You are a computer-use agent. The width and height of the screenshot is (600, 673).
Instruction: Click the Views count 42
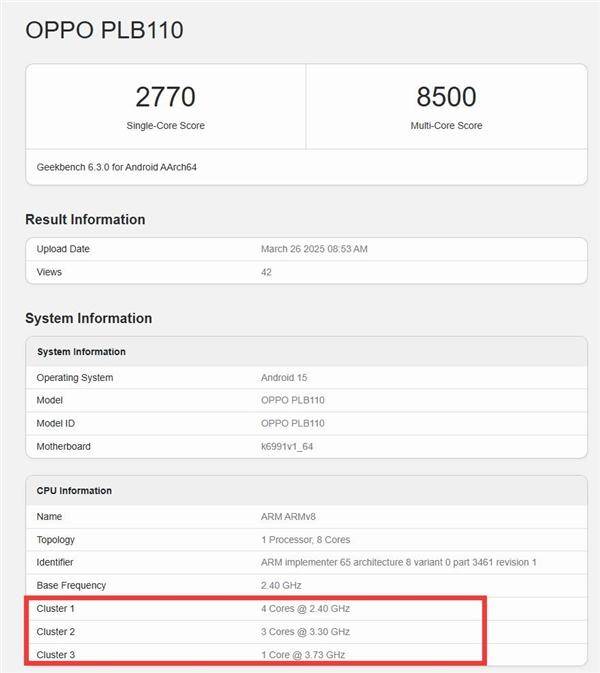point(266,272)
